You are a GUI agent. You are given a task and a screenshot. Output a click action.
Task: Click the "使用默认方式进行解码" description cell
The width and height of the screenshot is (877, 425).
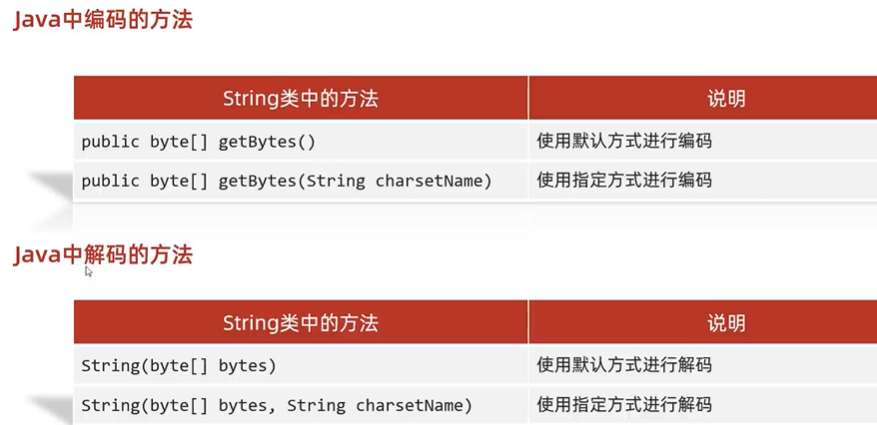click(624, 366)
